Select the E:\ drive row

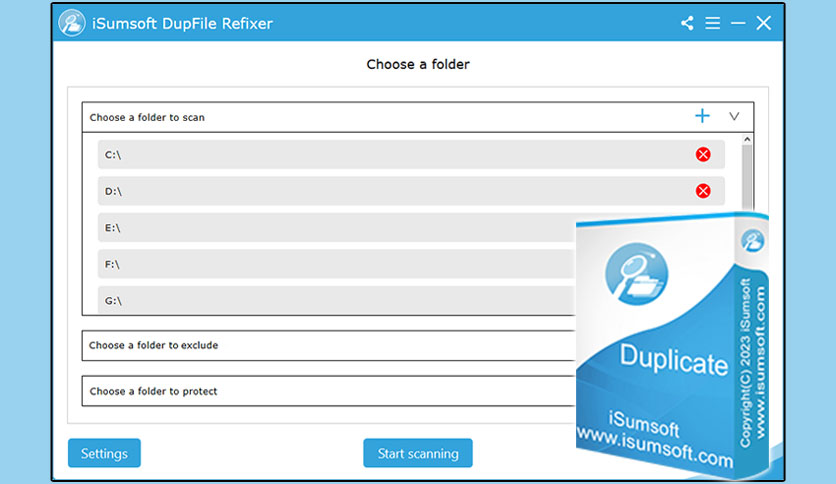click(336, 228)
